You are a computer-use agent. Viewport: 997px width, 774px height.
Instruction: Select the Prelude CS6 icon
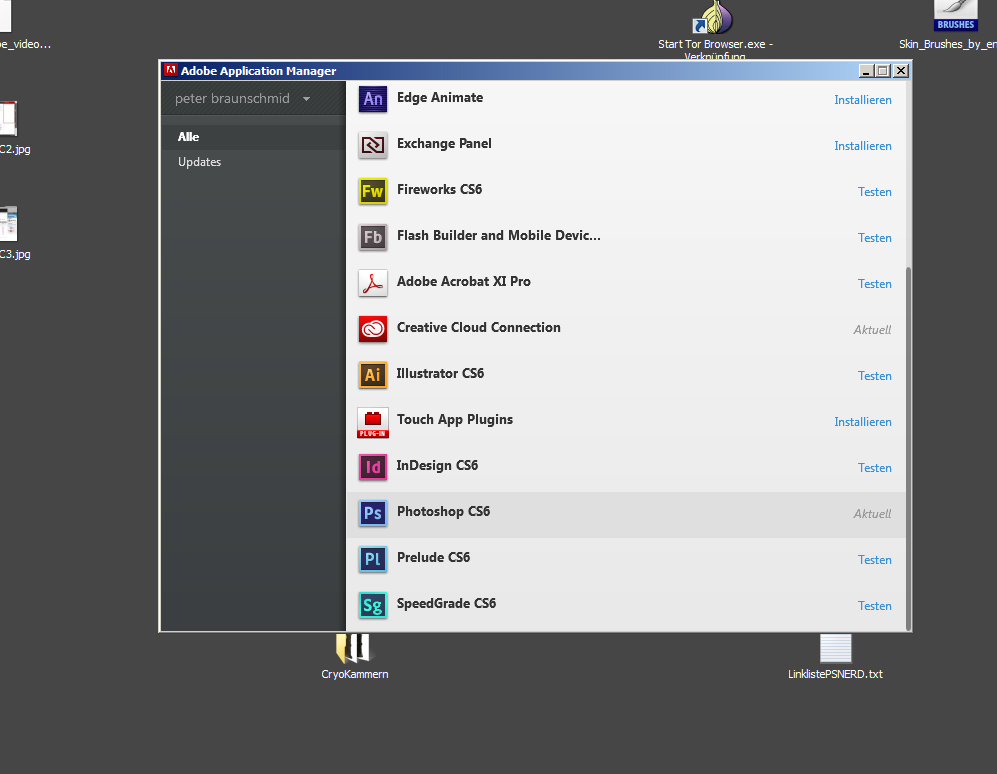pos(373,559)
